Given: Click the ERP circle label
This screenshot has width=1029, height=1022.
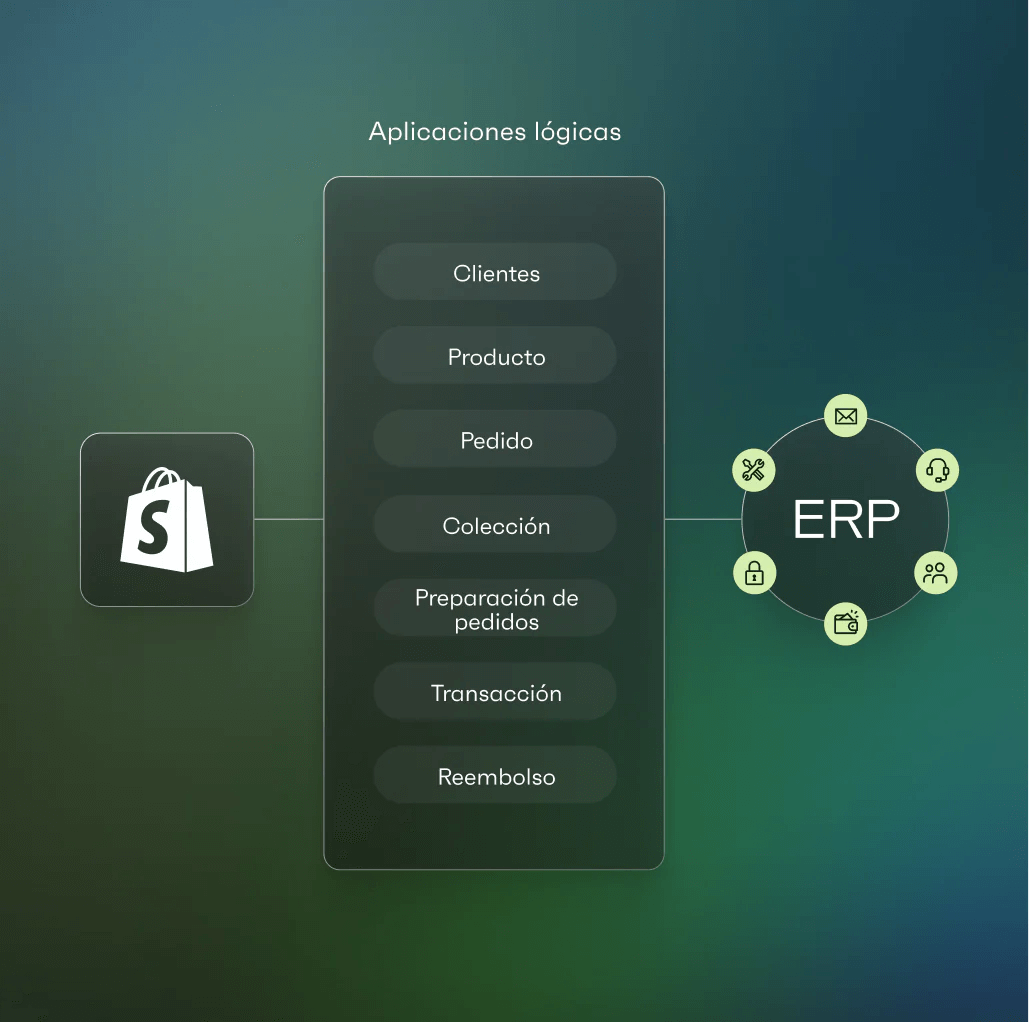Looking at the screenshot, I should pos(845,519).
